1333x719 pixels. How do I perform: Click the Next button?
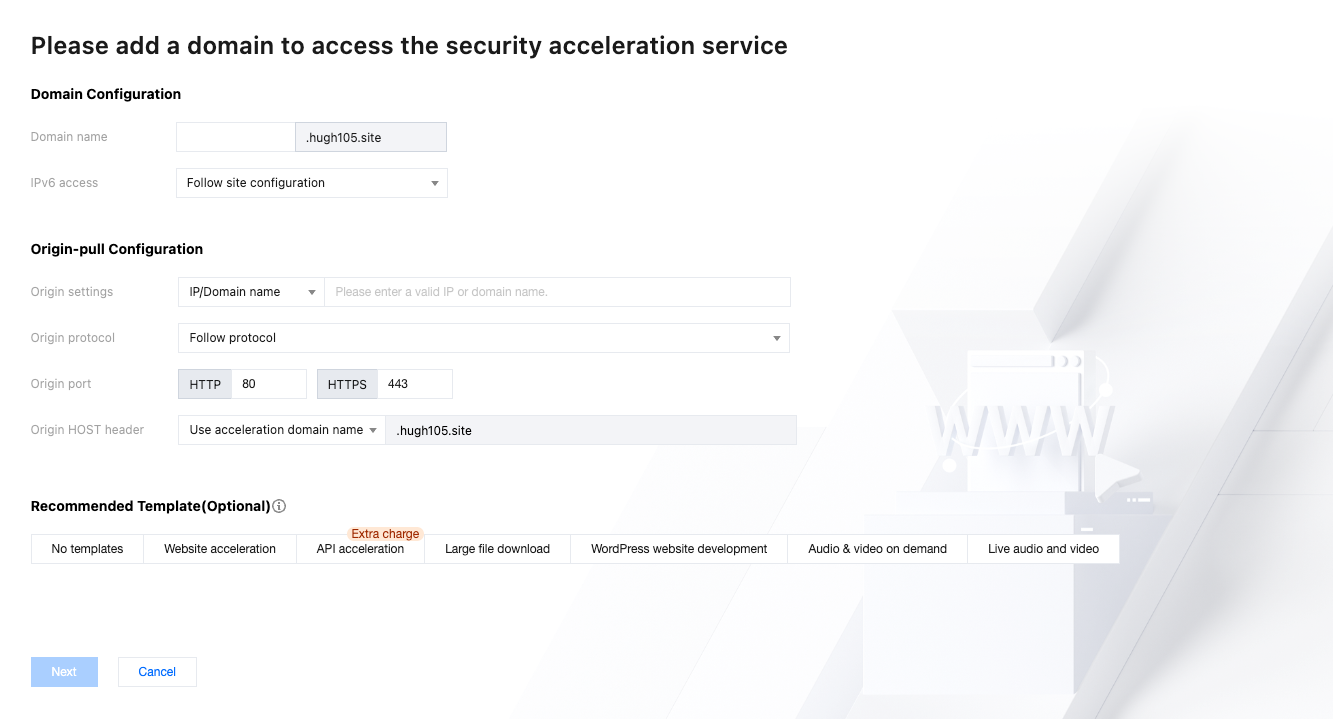pyautogui.click(x=64, y=672)
